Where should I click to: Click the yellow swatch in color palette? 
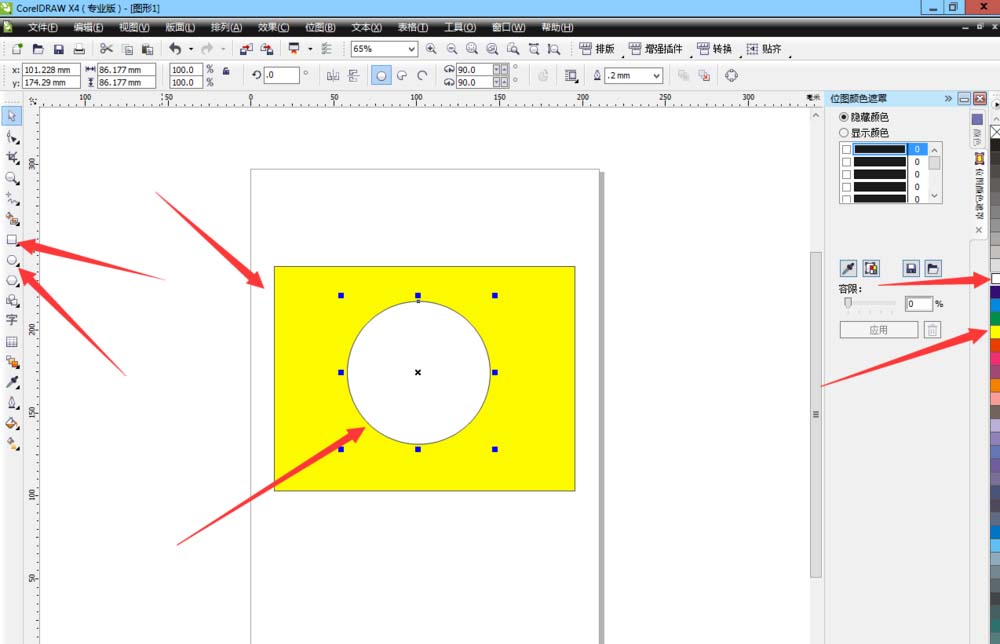click(x=995, y=332)
